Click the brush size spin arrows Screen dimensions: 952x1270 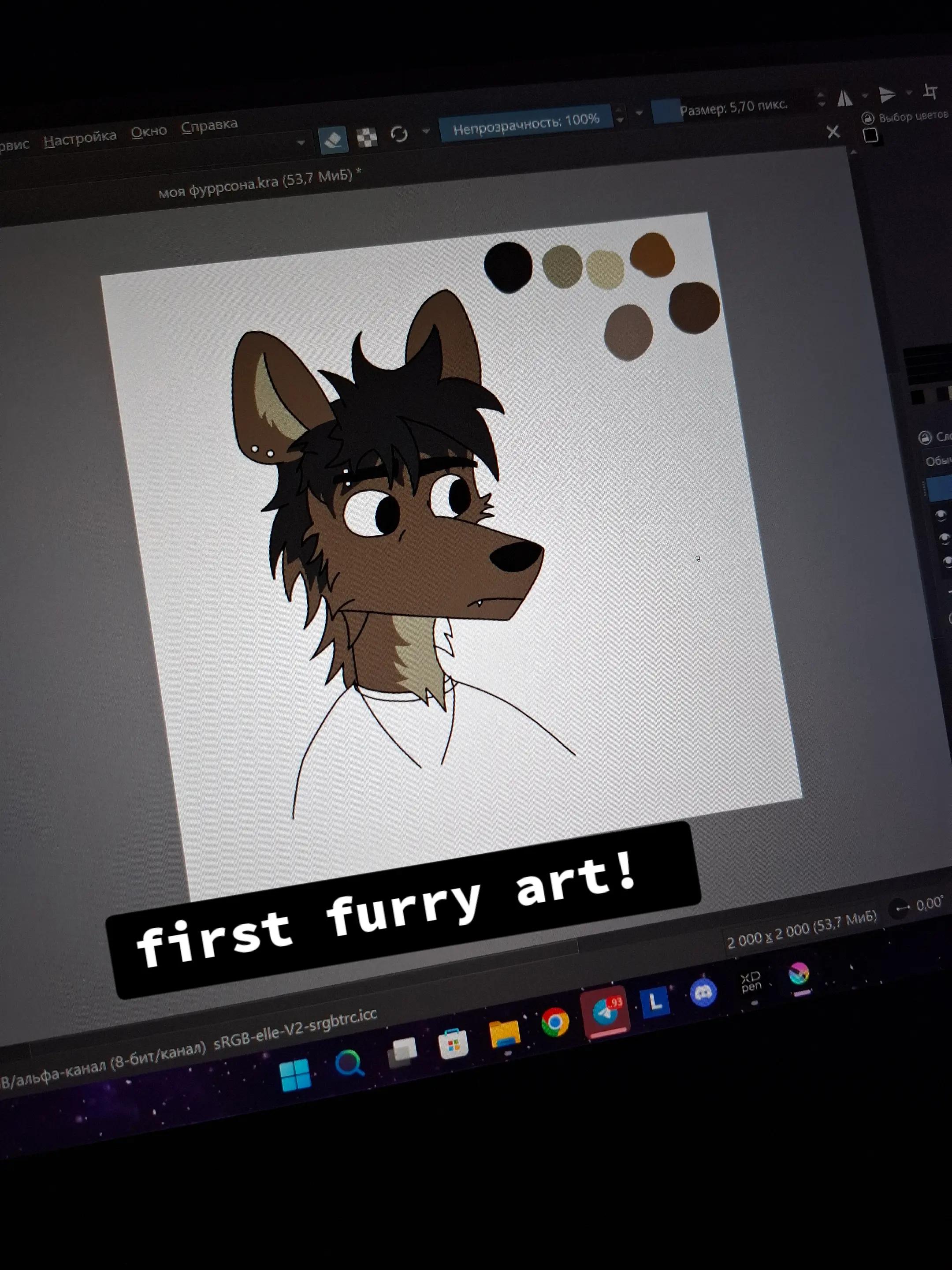(821, 99)
